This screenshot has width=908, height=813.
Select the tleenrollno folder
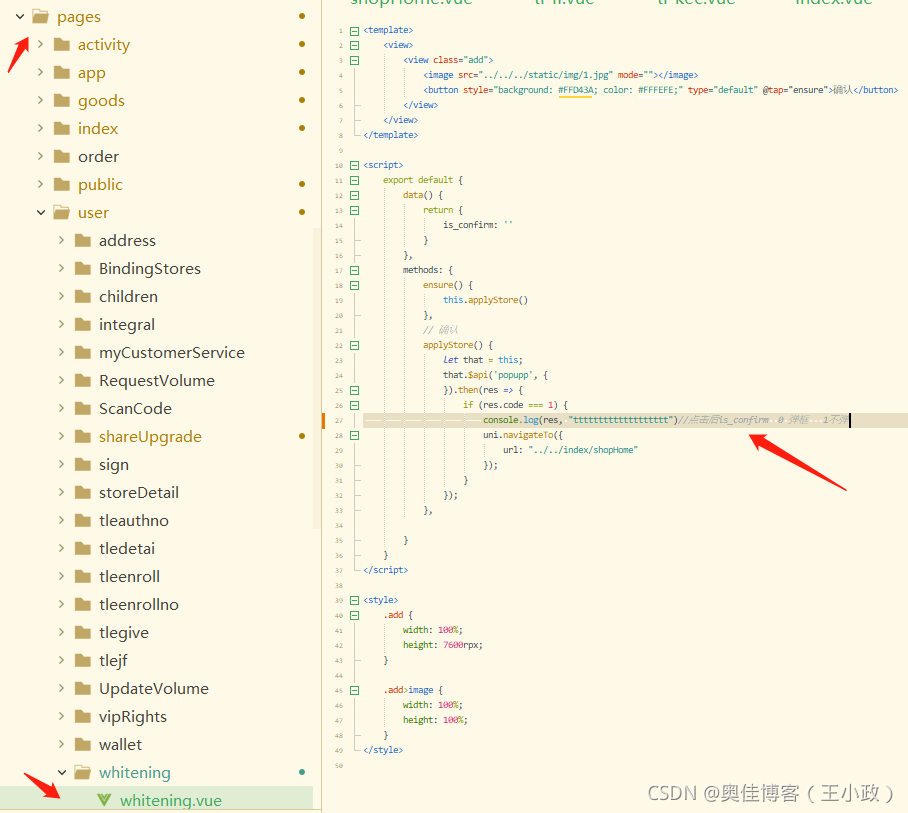click(x=138, y=605)
